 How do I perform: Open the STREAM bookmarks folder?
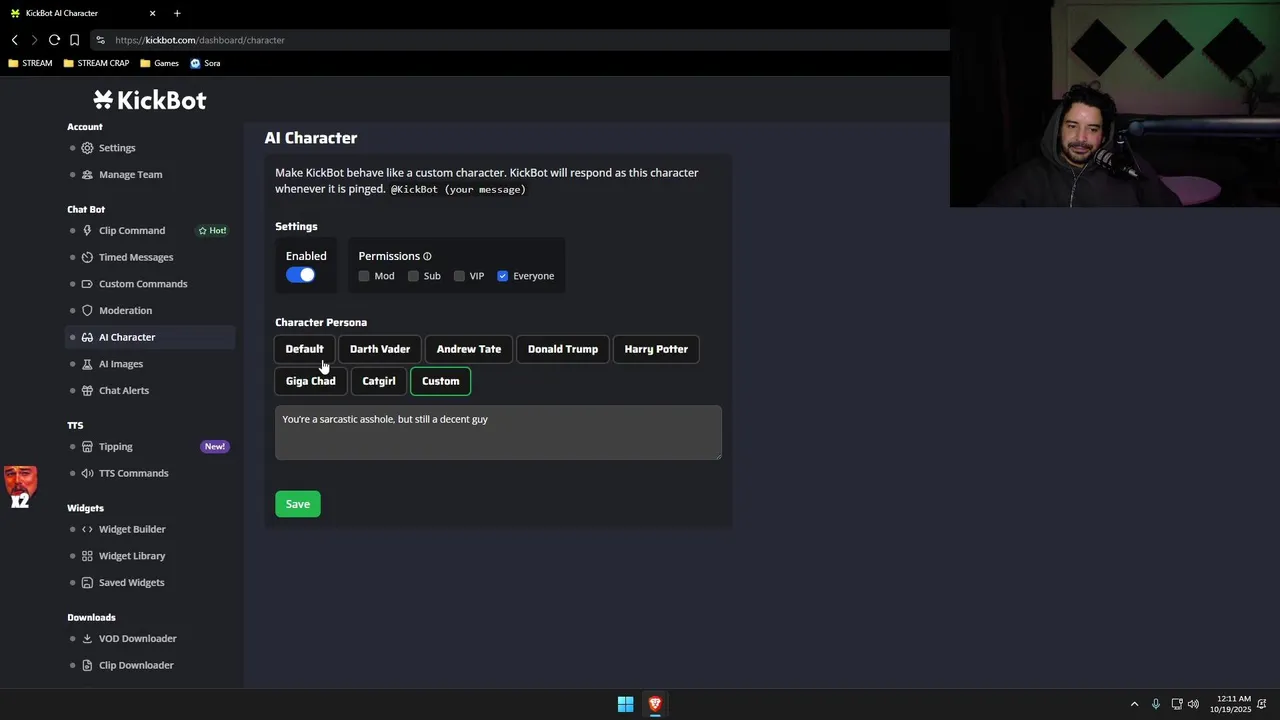click(x=30, y=63)
